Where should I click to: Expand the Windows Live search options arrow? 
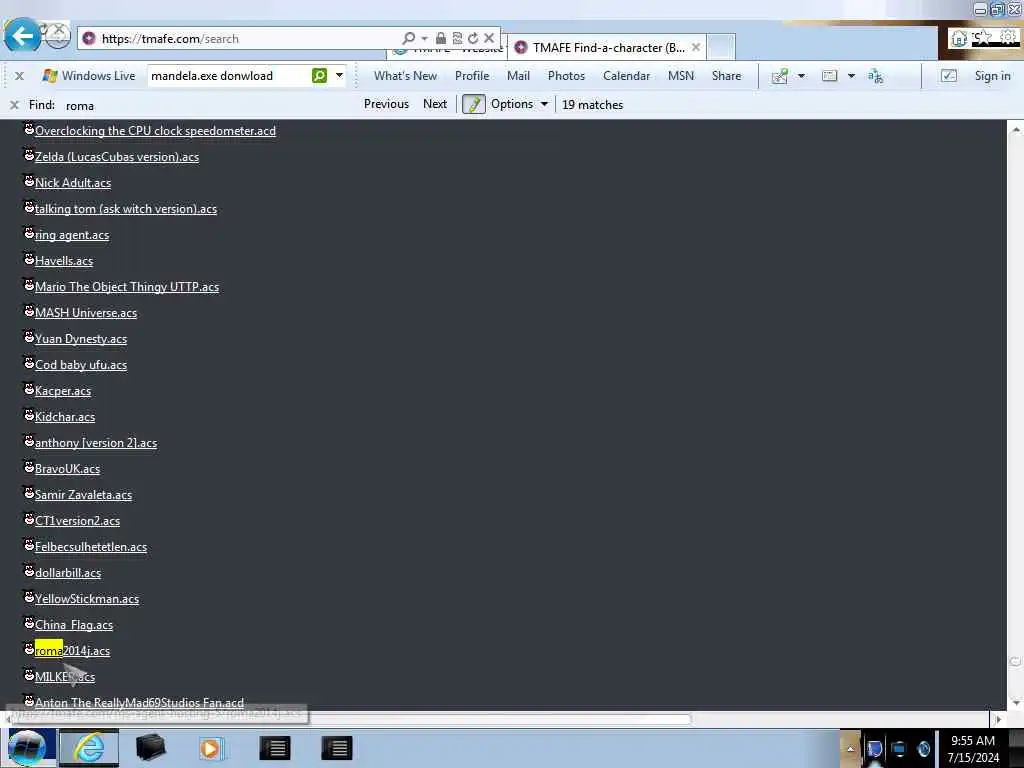pos(340,76)
